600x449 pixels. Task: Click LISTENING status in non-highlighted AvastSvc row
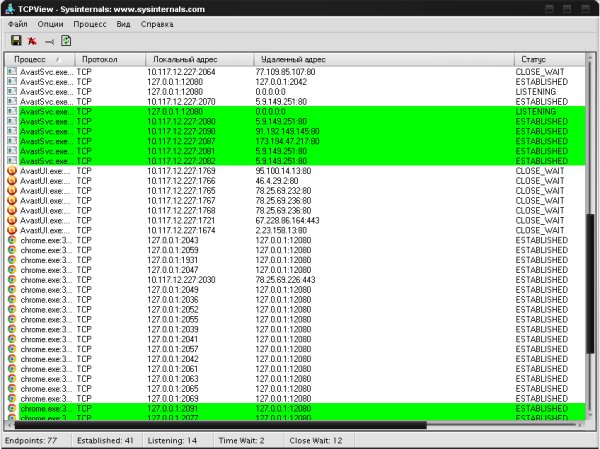coord(536,92)
